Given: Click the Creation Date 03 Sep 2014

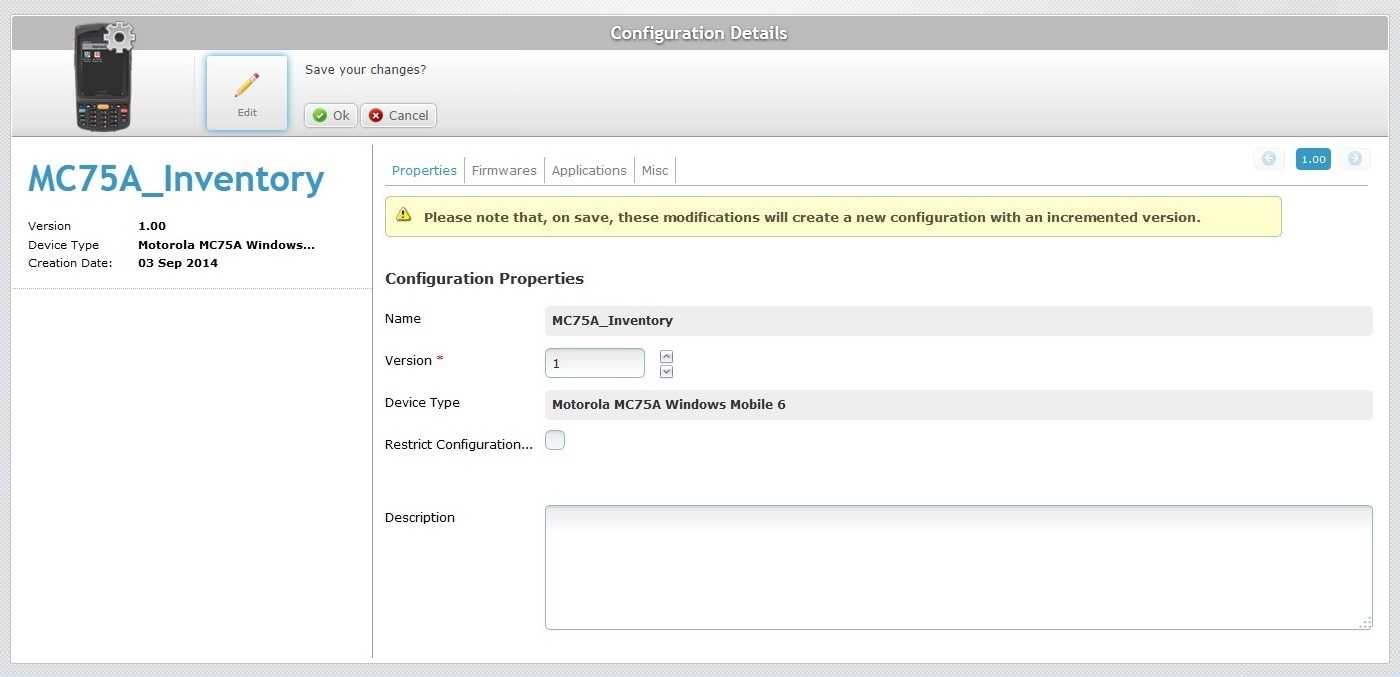Looking at the screenshot, I should tap(178, 263).
